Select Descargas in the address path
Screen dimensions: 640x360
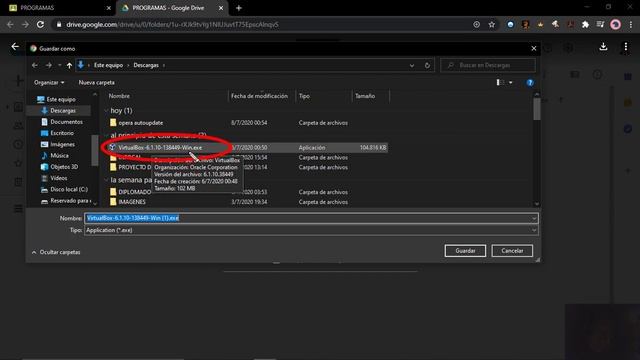tap(146, 65)
